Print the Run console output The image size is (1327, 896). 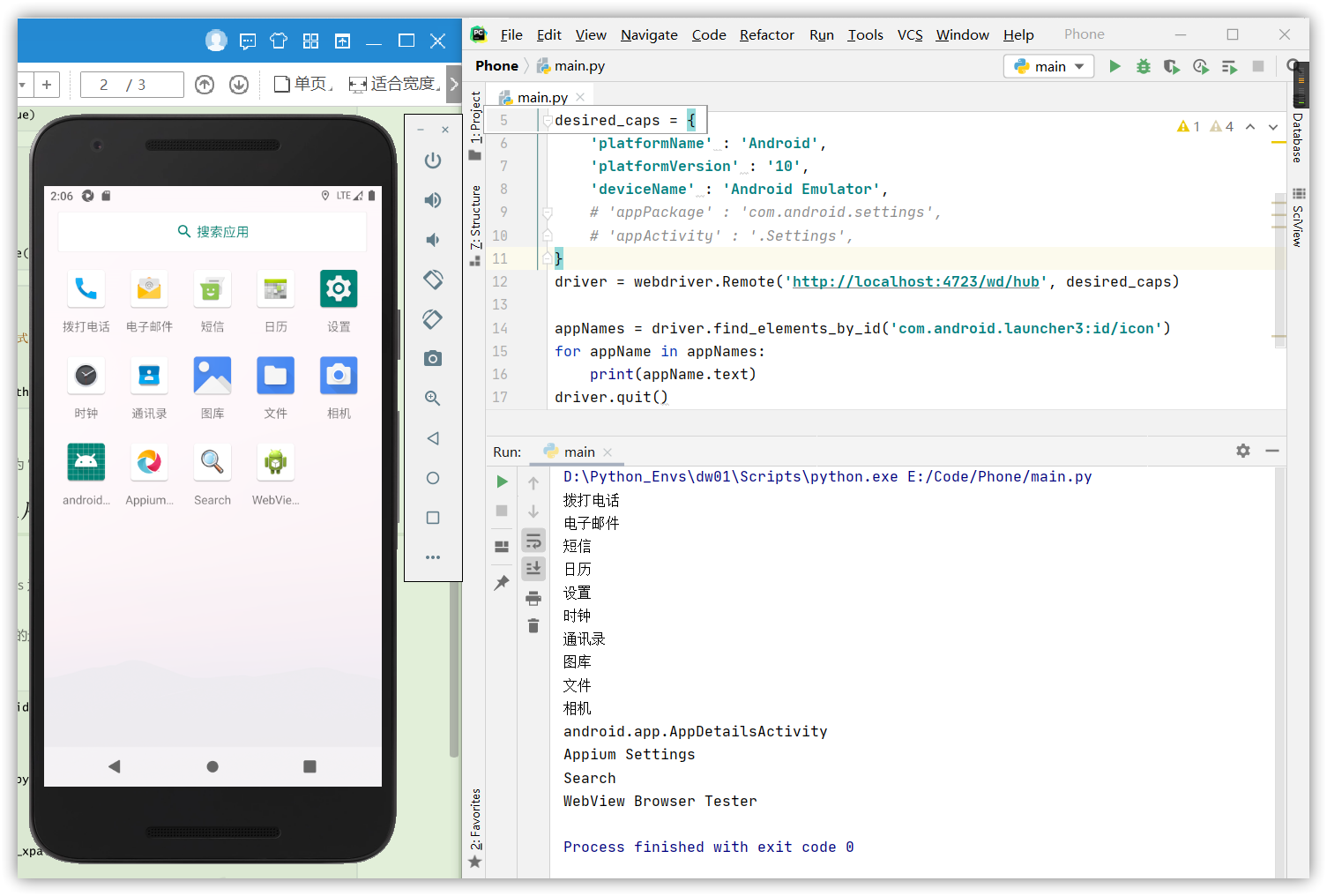point(533,599)
